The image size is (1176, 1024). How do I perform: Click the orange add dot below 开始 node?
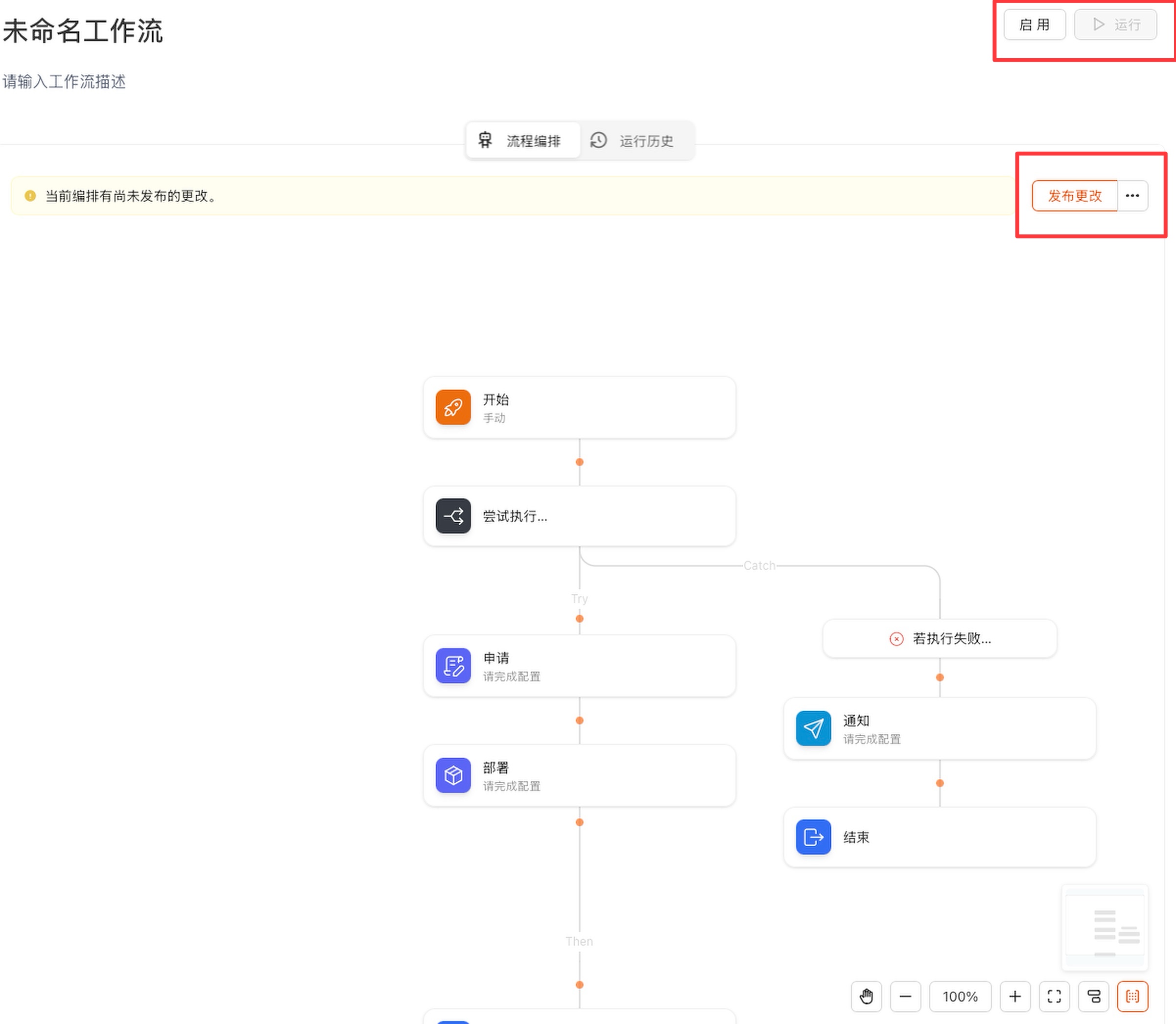[x=579, y=462]
